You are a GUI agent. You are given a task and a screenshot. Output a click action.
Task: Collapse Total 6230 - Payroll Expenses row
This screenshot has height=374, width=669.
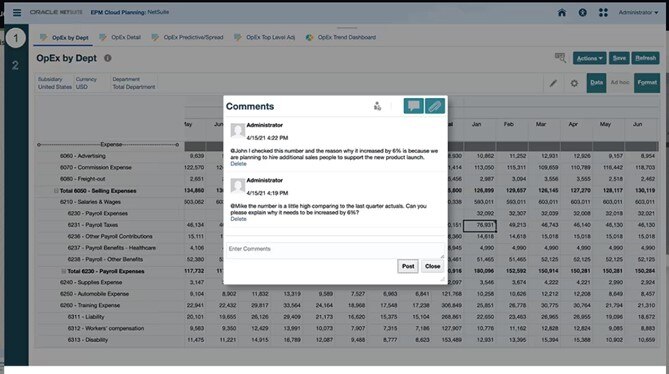coord(63,271)
